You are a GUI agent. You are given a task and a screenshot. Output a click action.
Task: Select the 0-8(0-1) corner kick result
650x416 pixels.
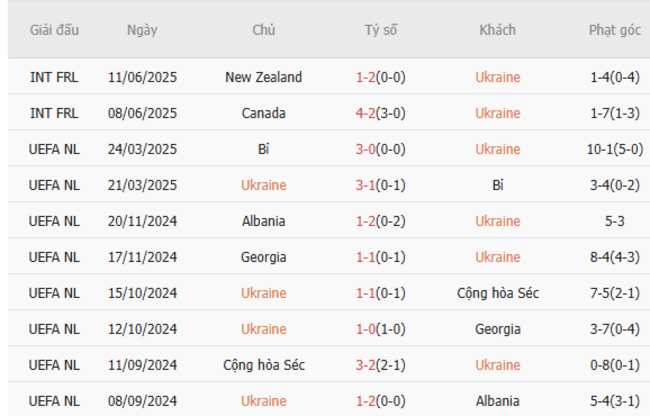tap(614, 365)
